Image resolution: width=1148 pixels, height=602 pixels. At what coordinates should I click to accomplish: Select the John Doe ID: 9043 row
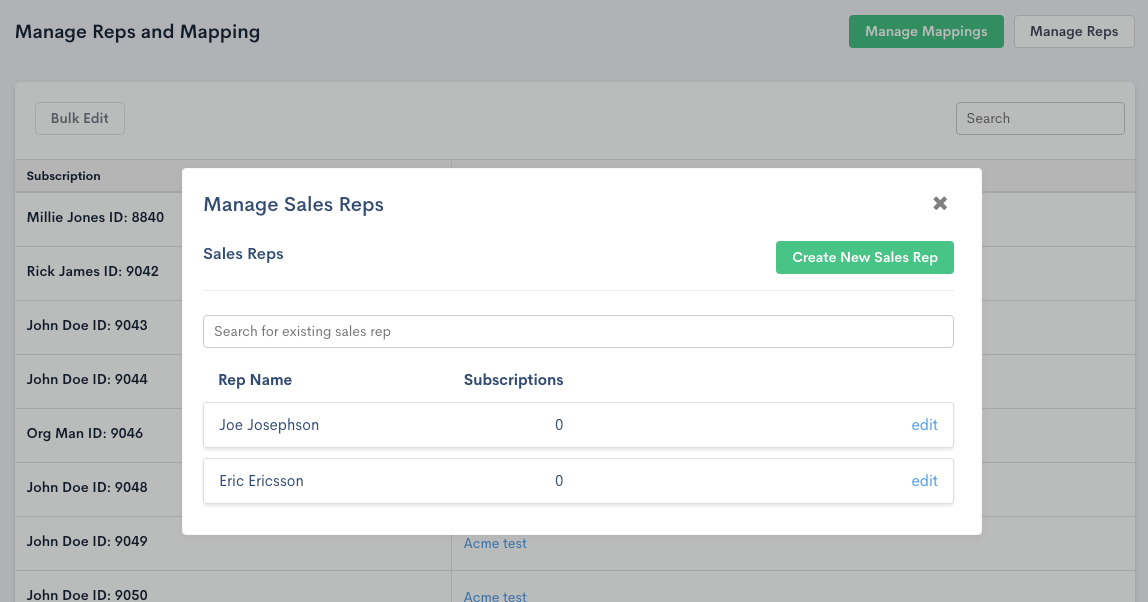pyautogui.click(x=87, y=325)
